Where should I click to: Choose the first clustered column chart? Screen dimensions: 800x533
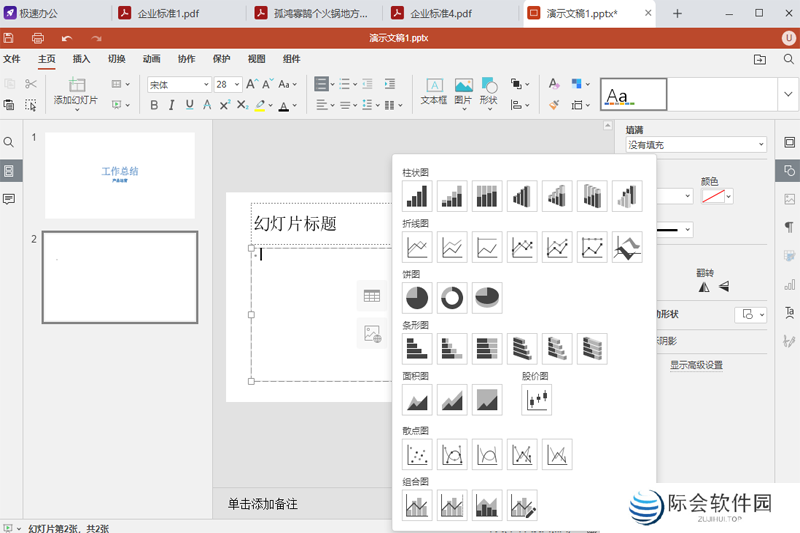[x=417, y=196]
